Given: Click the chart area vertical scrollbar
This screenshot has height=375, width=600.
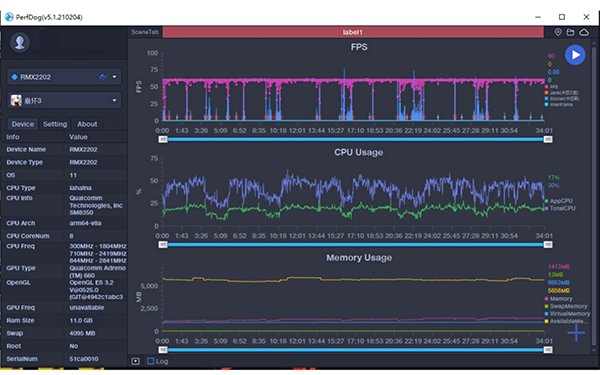Looking at the screenshot, I should click(594, 195).
